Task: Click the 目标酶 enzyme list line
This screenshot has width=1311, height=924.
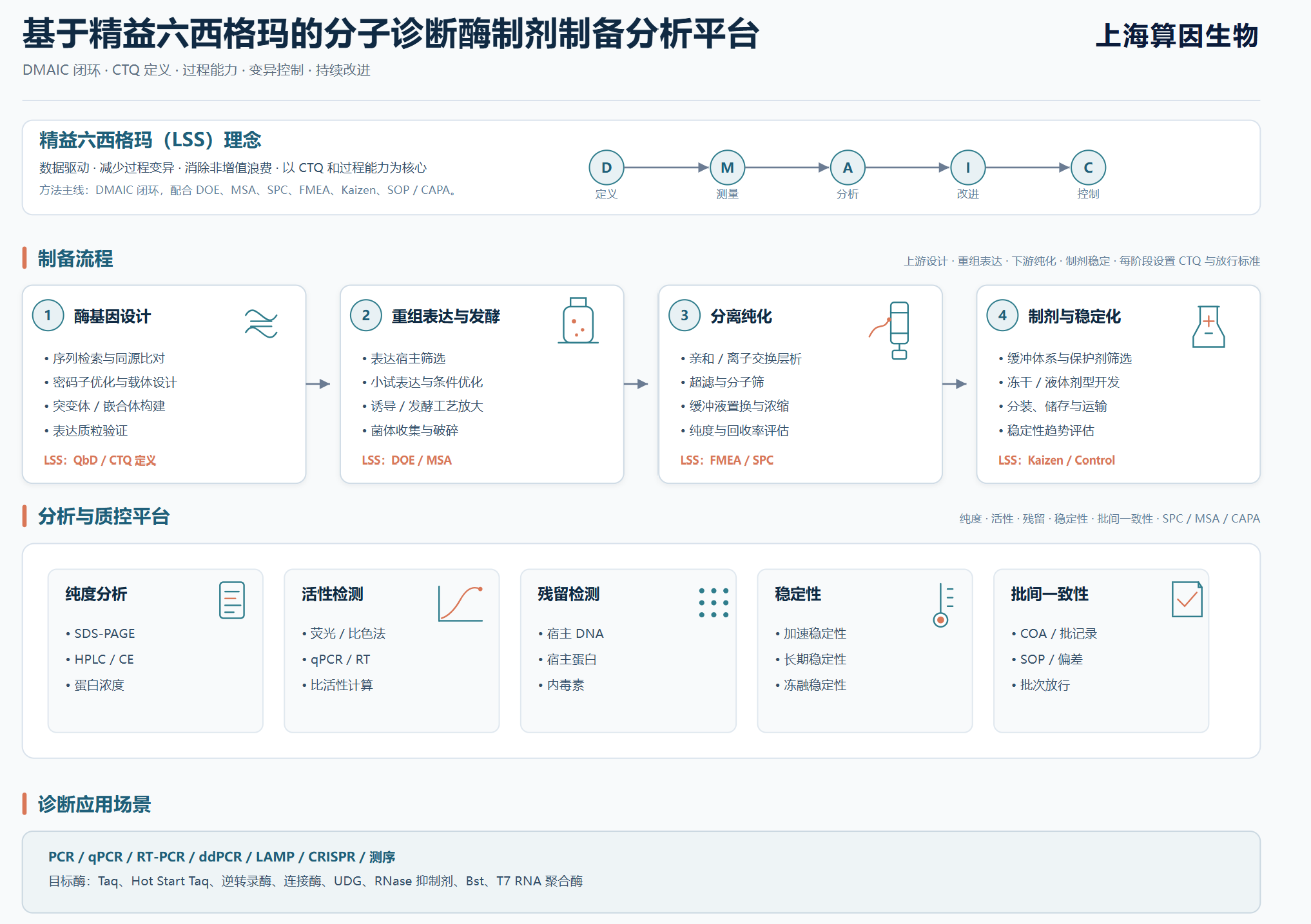Action: click(316, 881)
